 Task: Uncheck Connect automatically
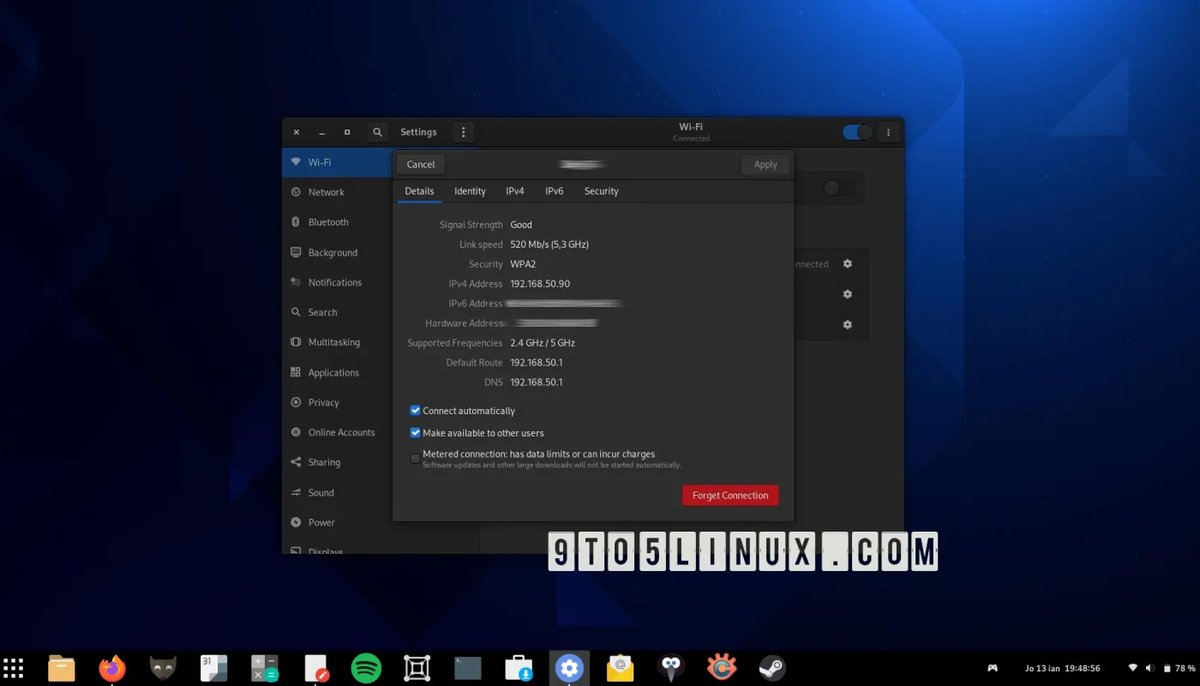pyautogui.click(x=415, y=410)
